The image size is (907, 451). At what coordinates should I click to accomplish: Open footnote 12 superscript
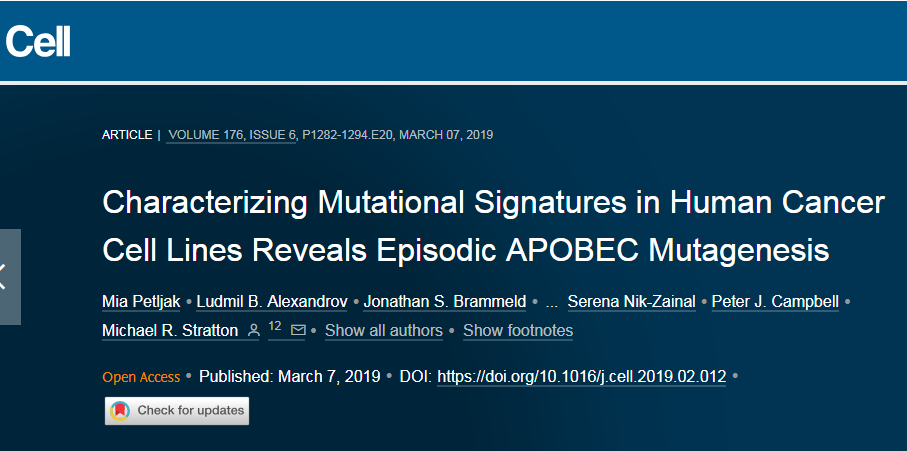[275, 327]
